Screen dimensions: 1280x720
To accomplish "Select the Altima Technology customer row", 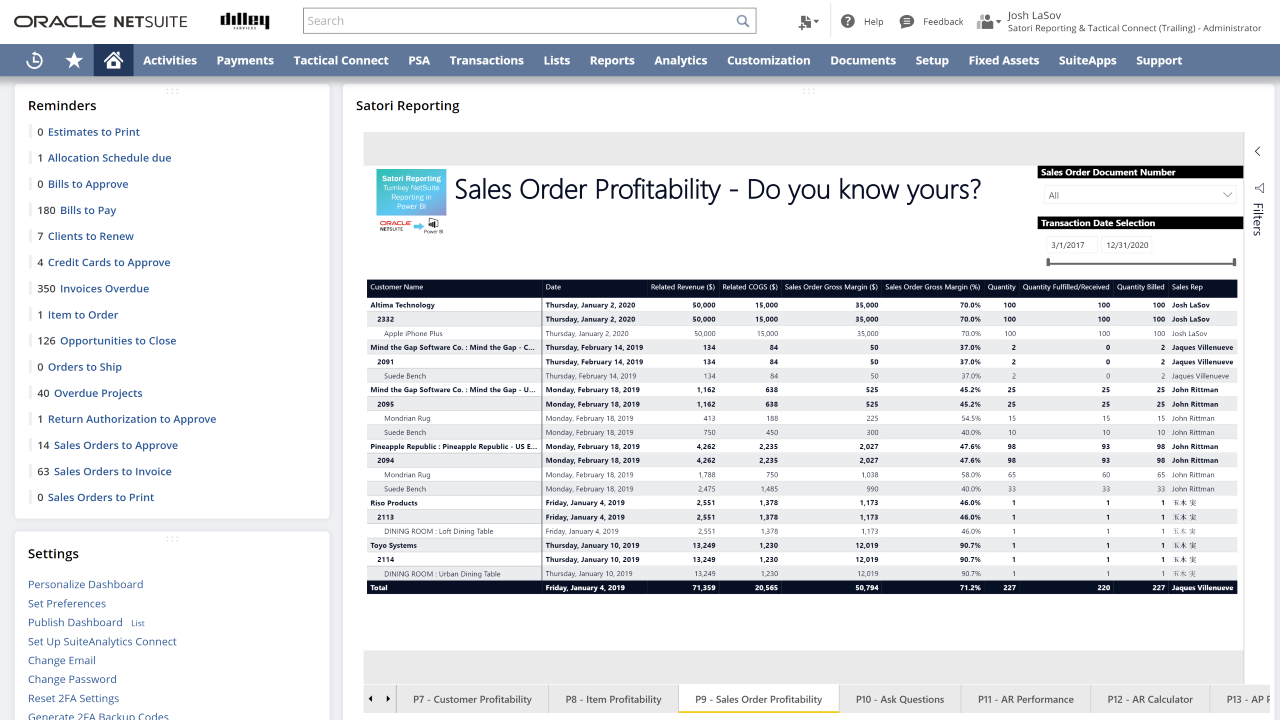I will 802,305.
